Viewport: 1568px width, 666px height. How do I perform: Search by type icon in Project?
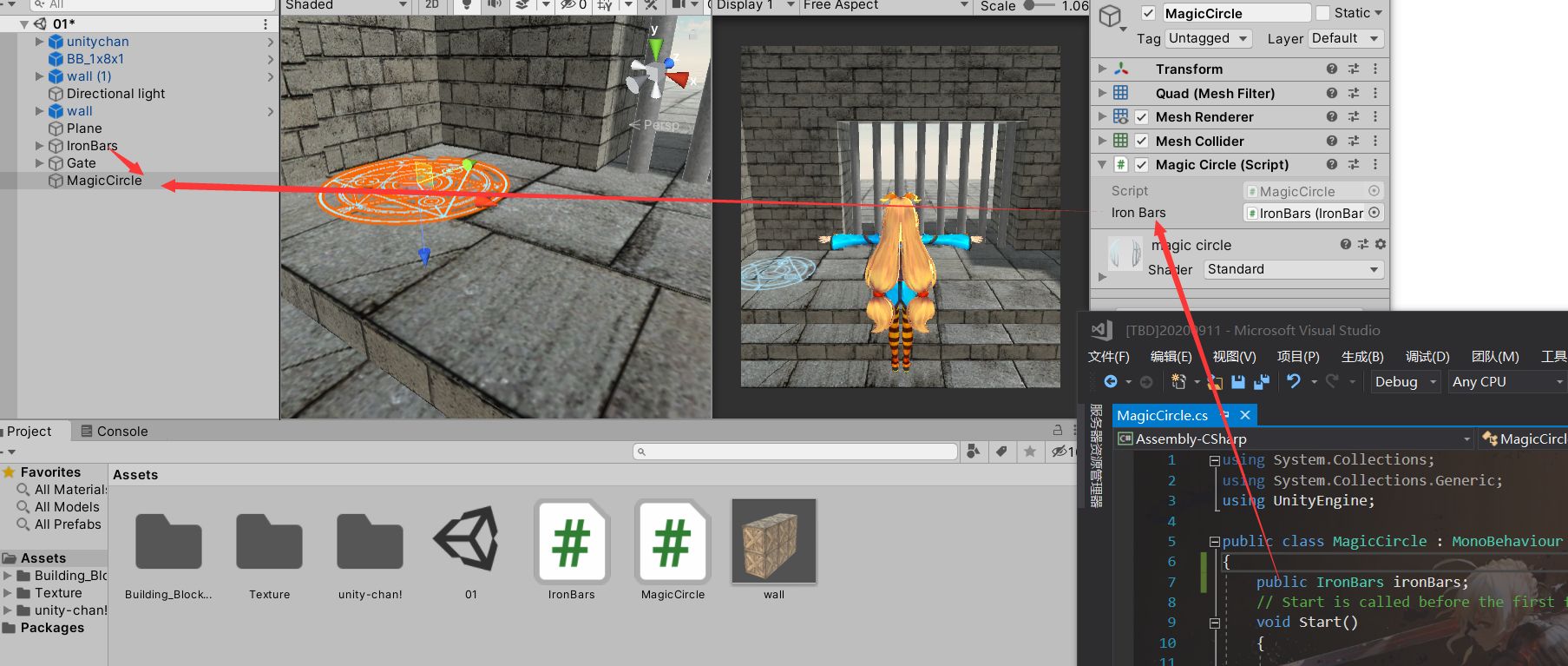coord(974,452)
